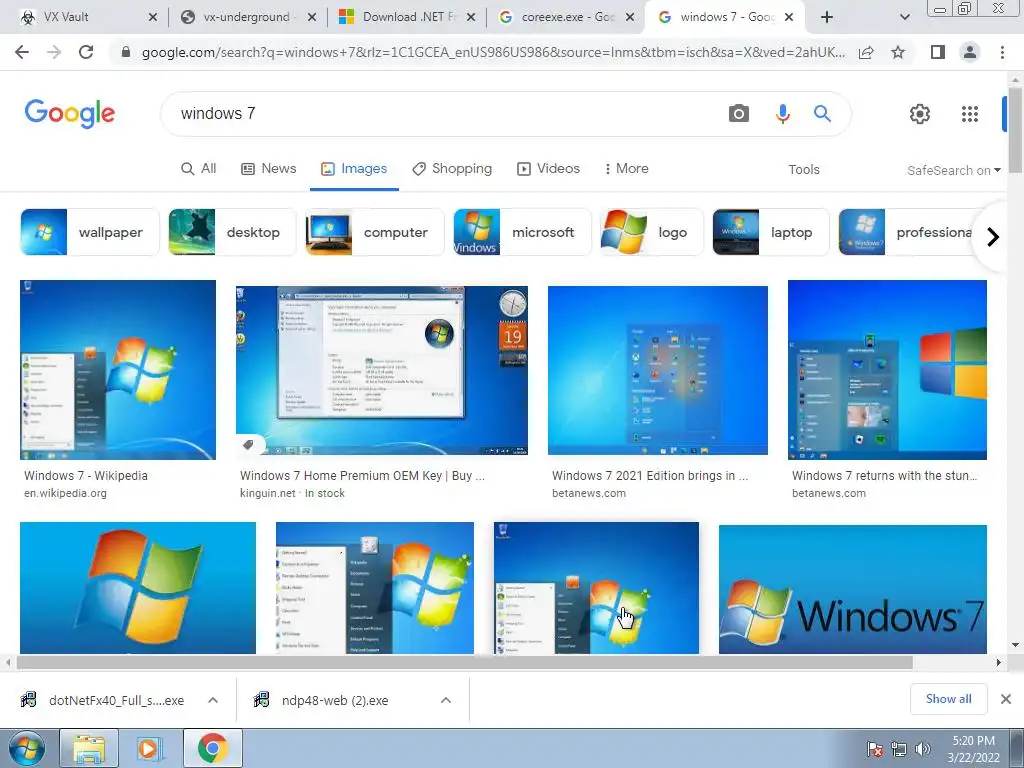This screenshot has width=1024, height=768.
Task: Open the large Windows flag logo thumbnail
Action: [x=138, y=588]
